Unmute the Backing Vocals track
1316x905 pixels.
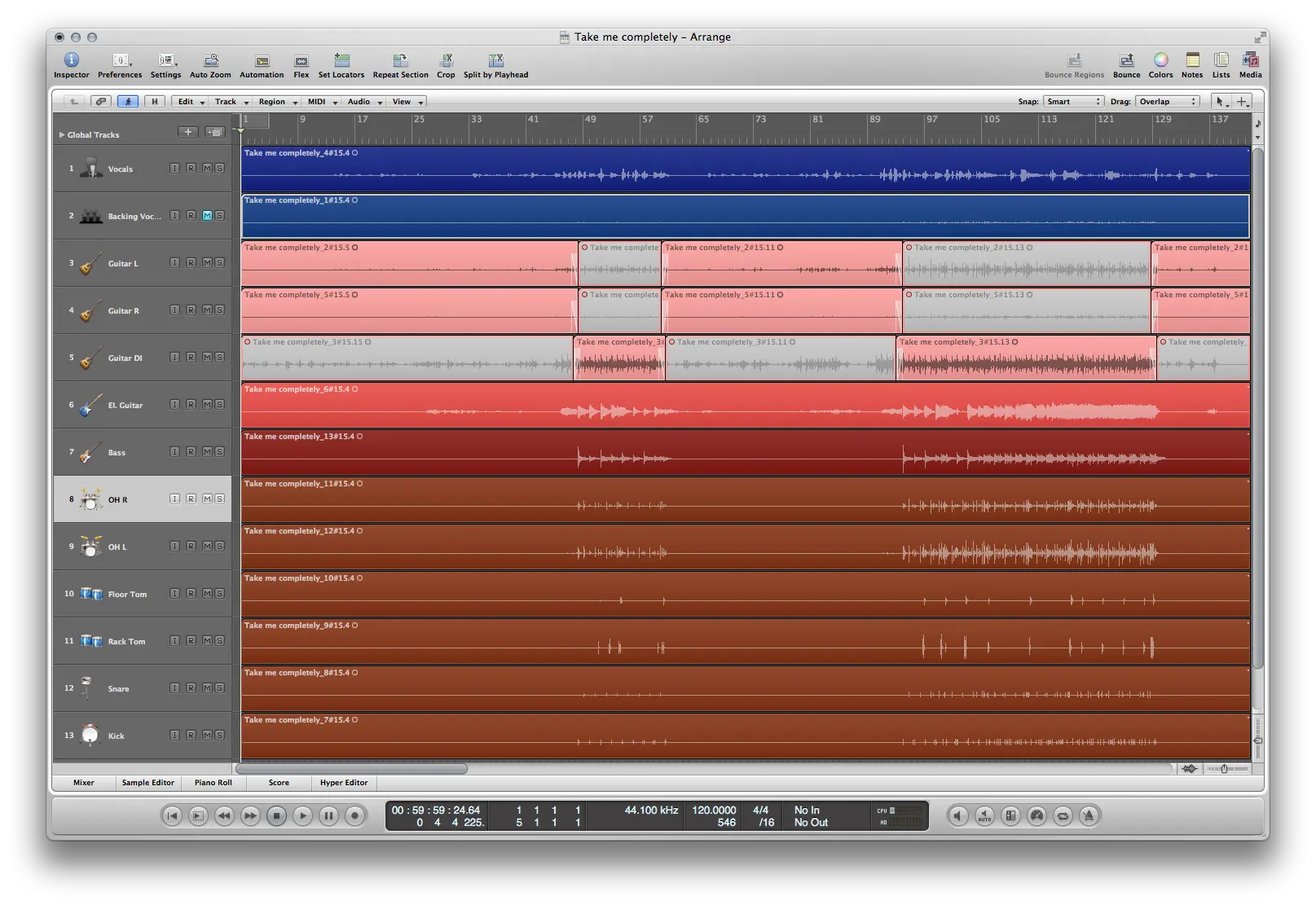click(x=207, y=216)
